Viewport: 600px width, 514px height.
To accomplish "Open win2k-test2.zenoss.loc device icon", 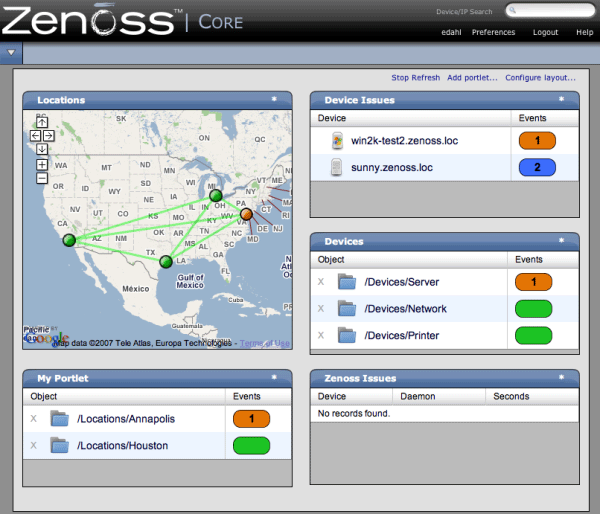I will [337, 142].
